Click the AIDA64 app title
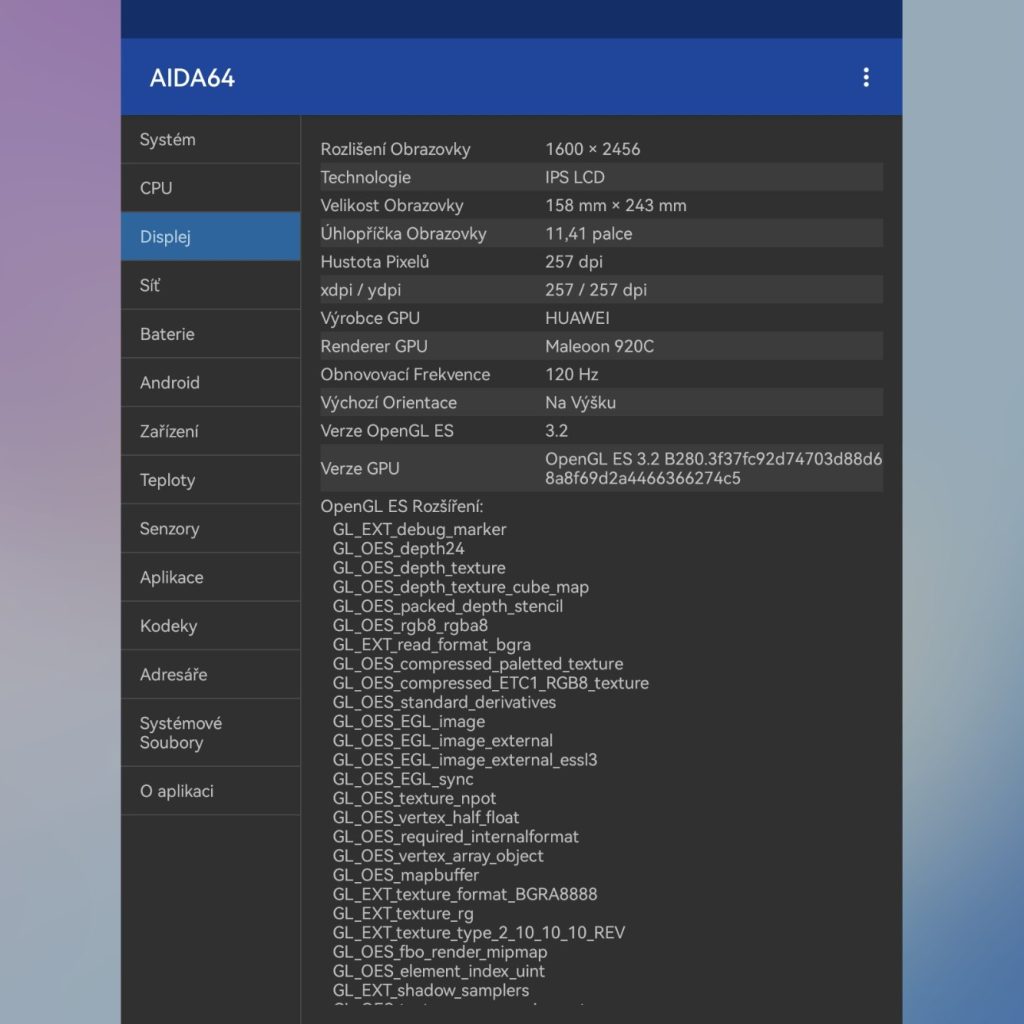The width and height of the screenshot is (1024, 1024). (x=192, y=78)
